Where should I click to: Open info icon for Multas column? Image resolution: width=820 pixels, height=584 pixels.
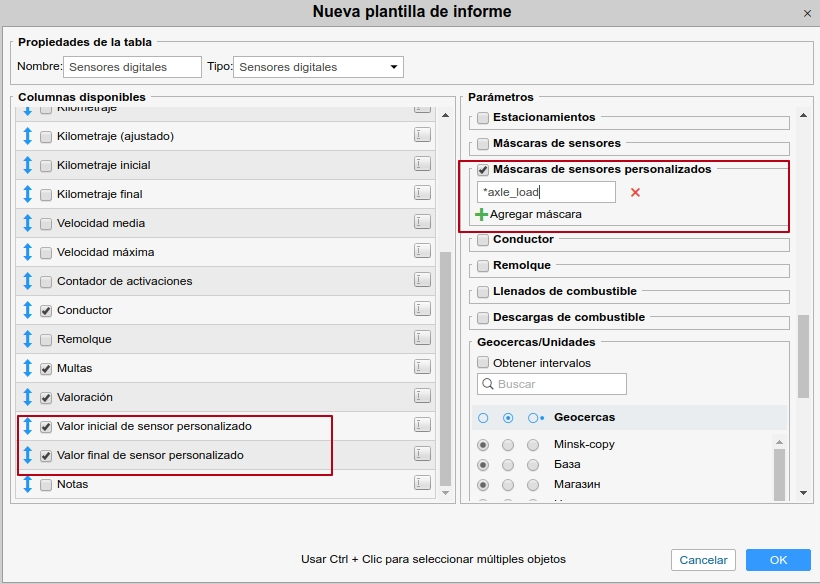pos(422,368)
